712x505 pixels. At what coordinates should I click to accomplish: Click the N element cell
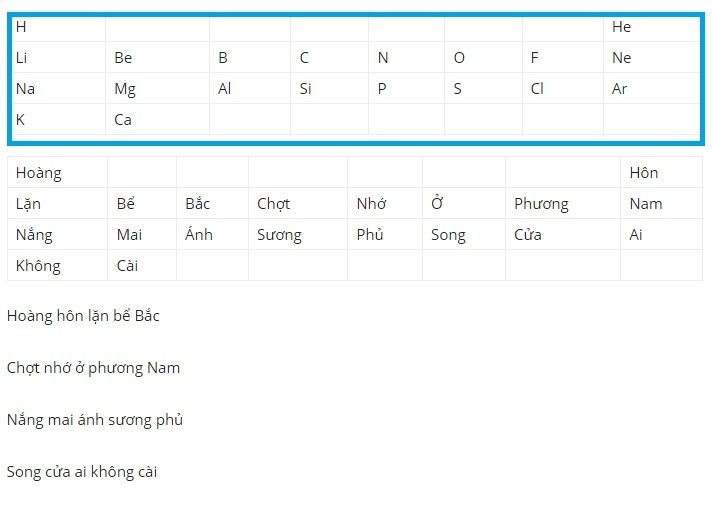[x=406, y=58]
